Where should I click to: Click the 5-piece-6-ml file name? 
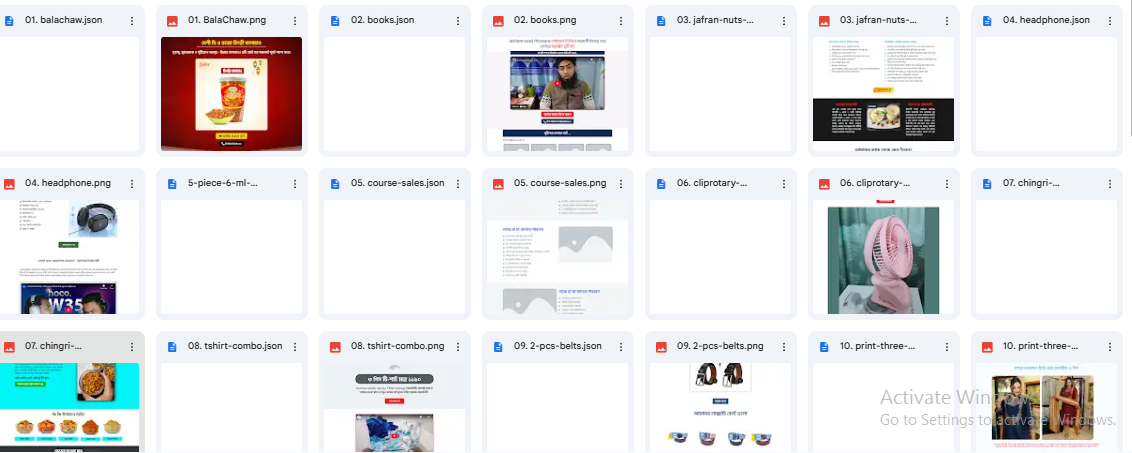pyautogui.click(x=222, y=184)
